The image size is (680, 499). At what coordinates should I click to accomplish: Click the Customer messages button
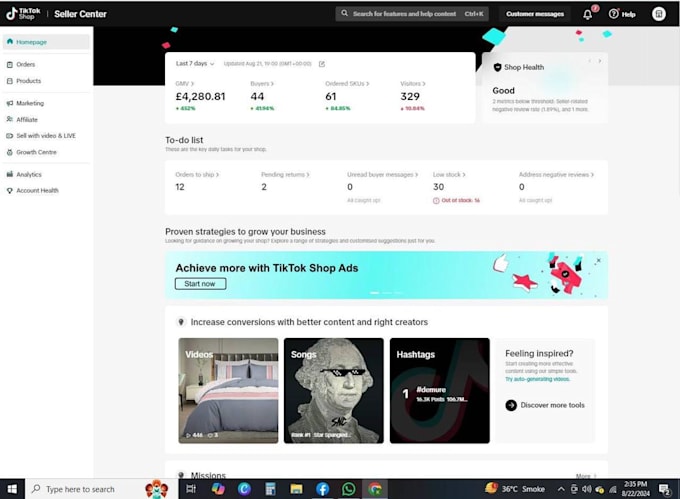point(535,14)
